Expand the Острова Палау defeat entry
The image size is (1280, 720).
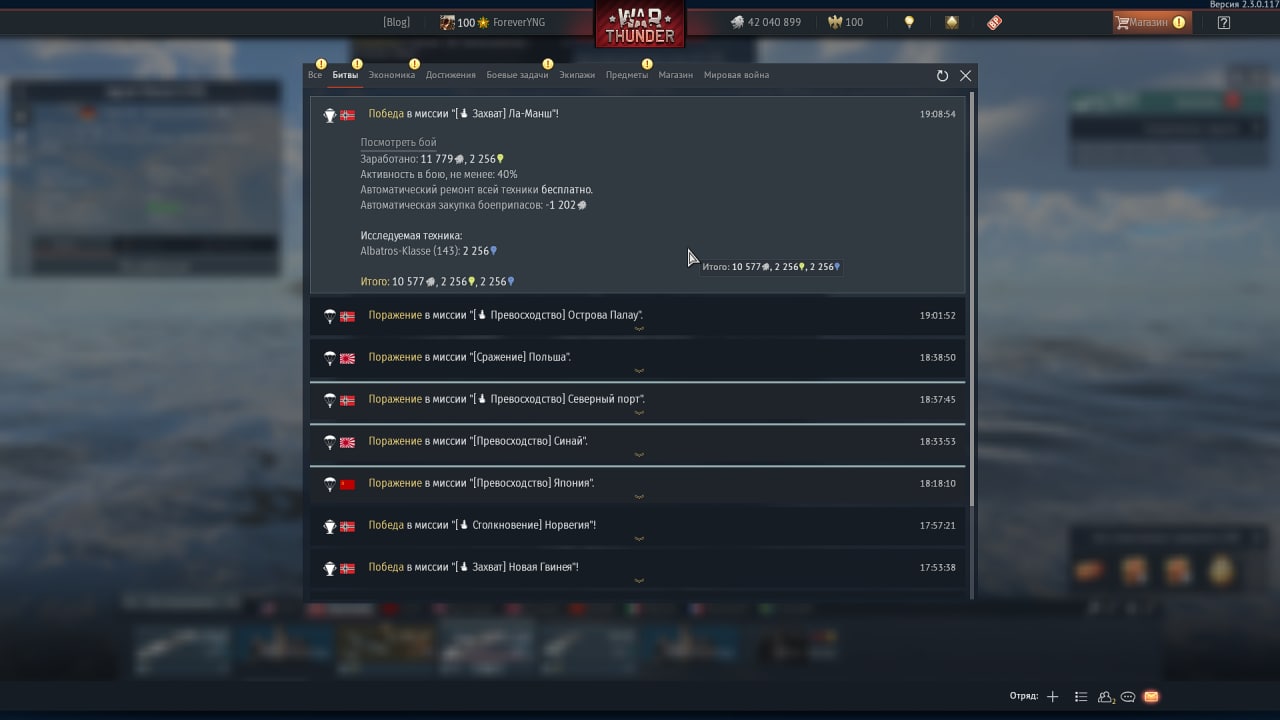coord(638,316)
